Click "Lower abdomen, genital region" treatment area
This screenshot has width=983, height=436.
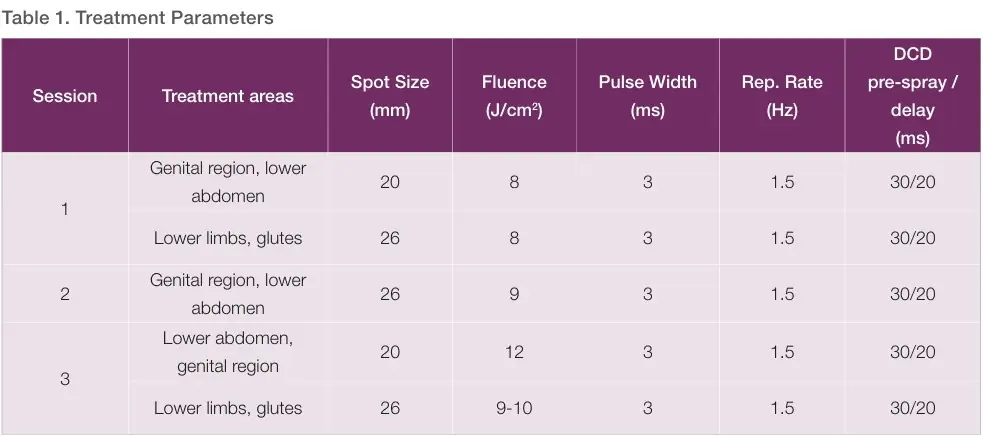click(228, 352)
